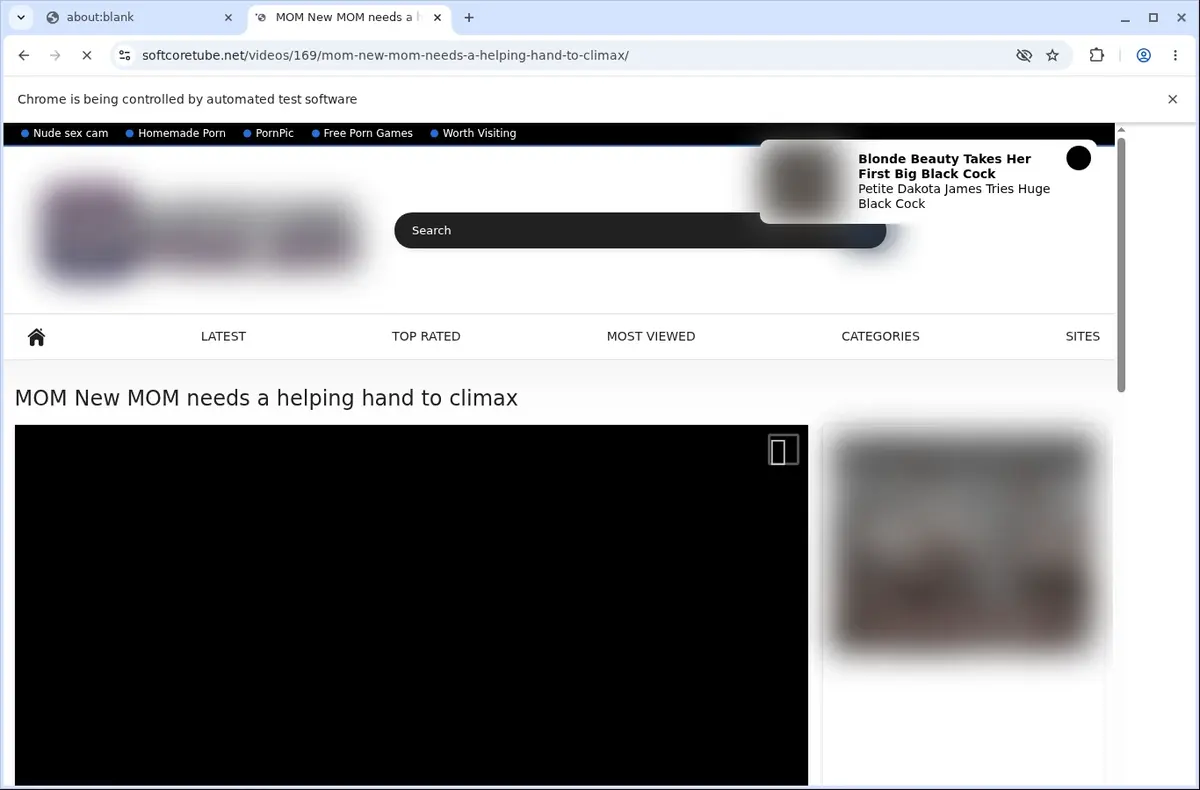Bookmark this page with the star icon
1200x790 pixels.
click(x=1052, y=55)
